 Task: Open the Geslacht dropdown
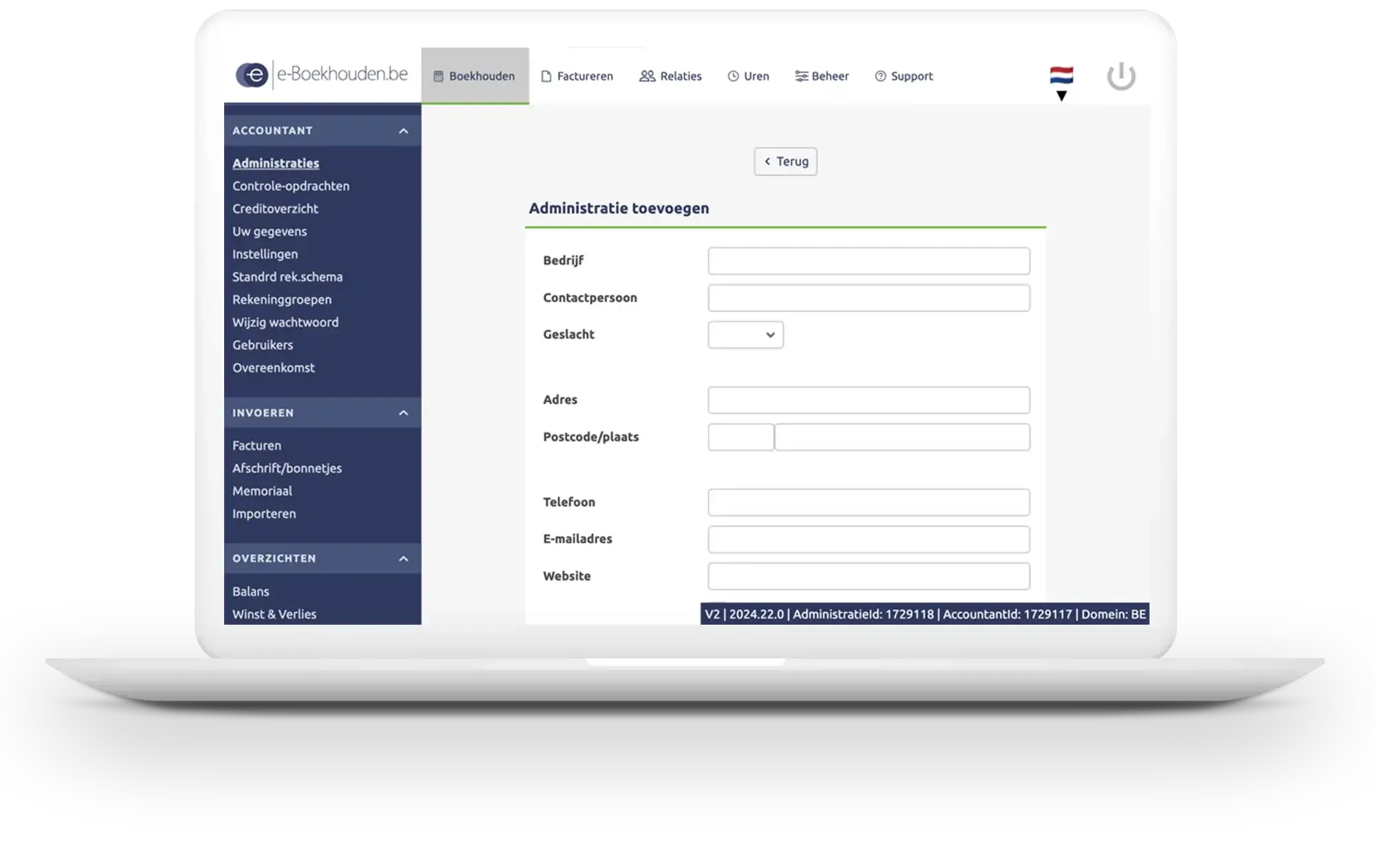pyautogui.click(x=745, y=335)
